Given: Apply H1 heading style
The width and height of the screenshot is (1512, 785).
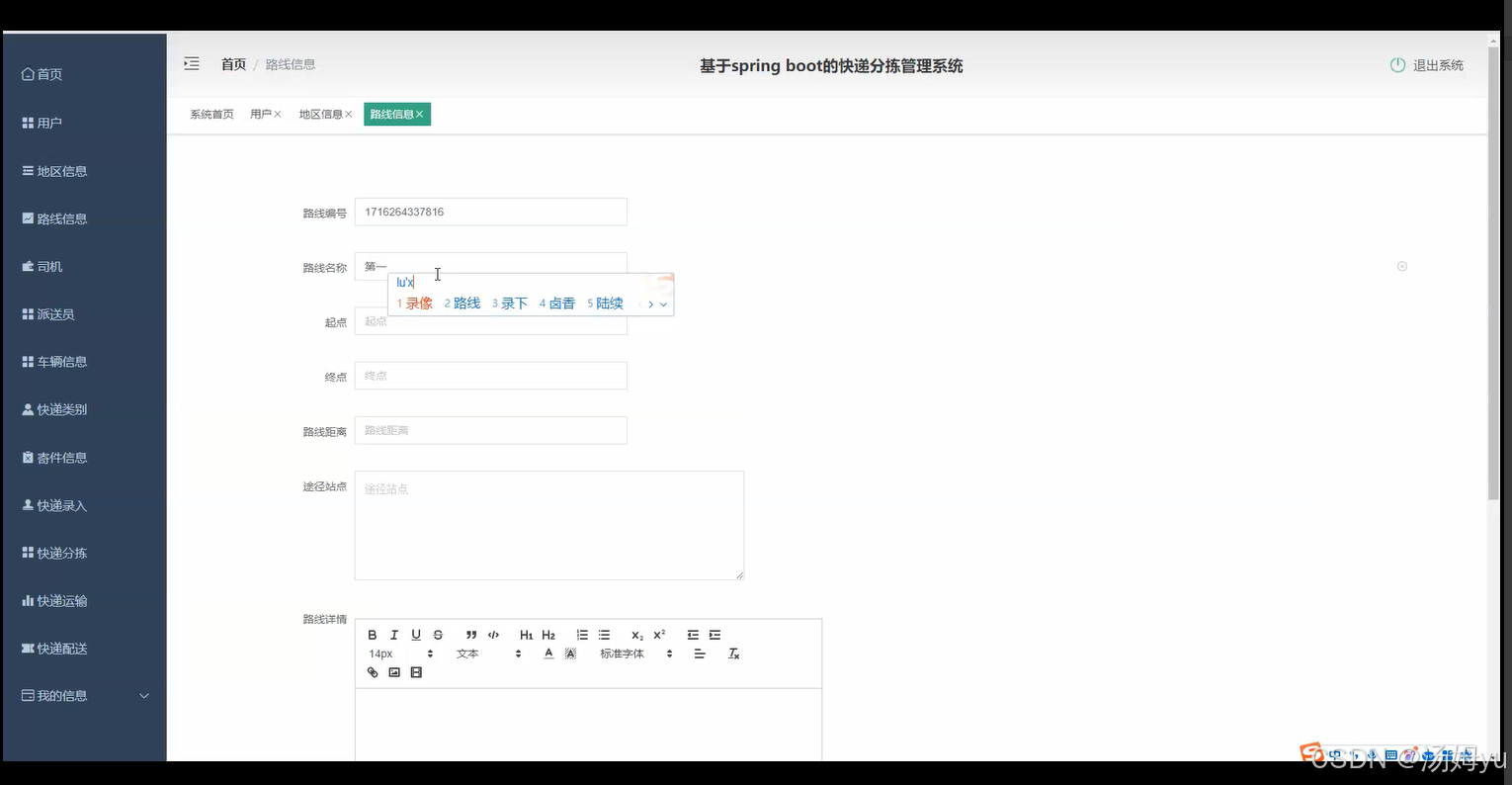Looking at the screenshot, I should coord(527,635).
